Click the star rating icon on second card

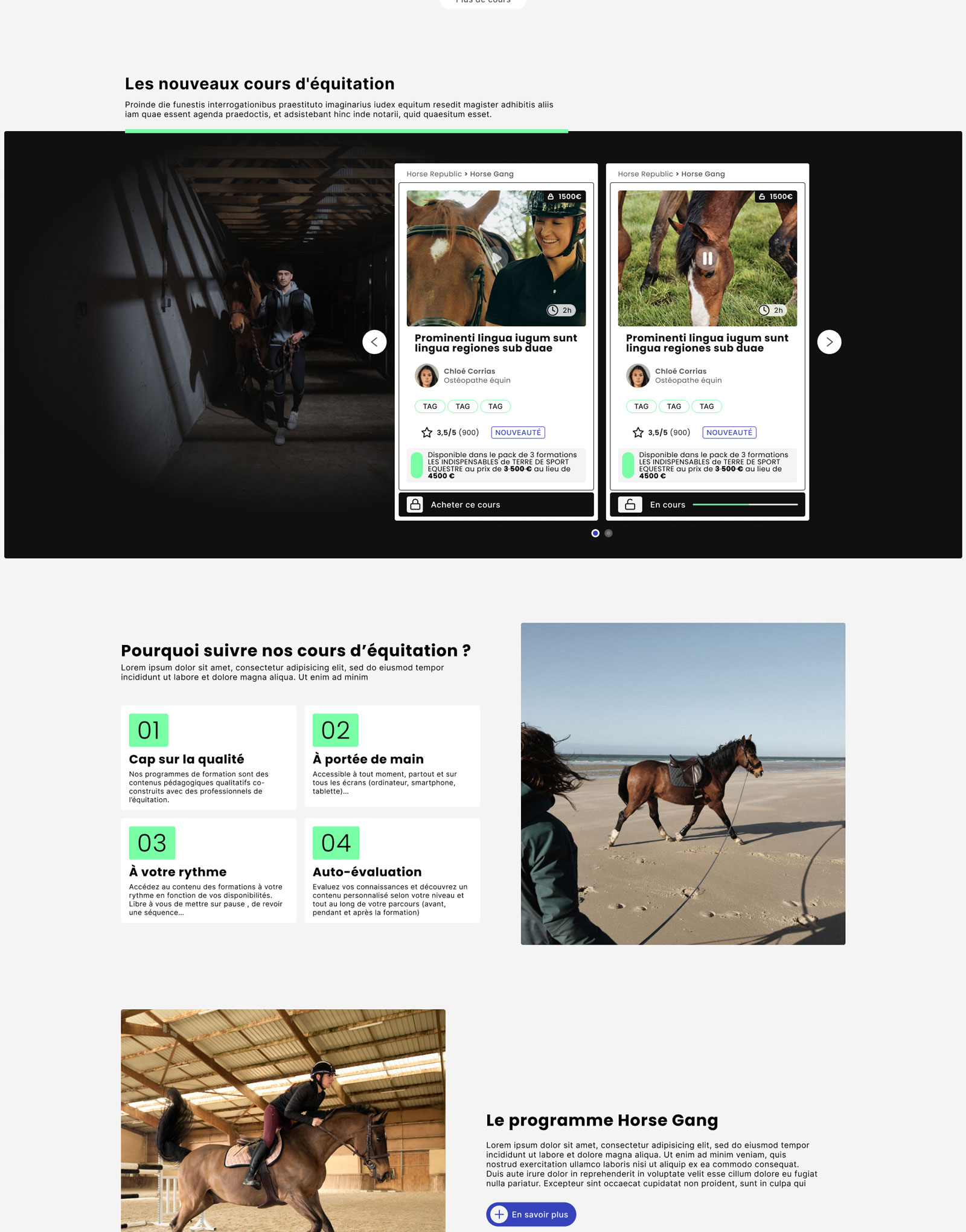pyautogui.click(x=638, y=432)
